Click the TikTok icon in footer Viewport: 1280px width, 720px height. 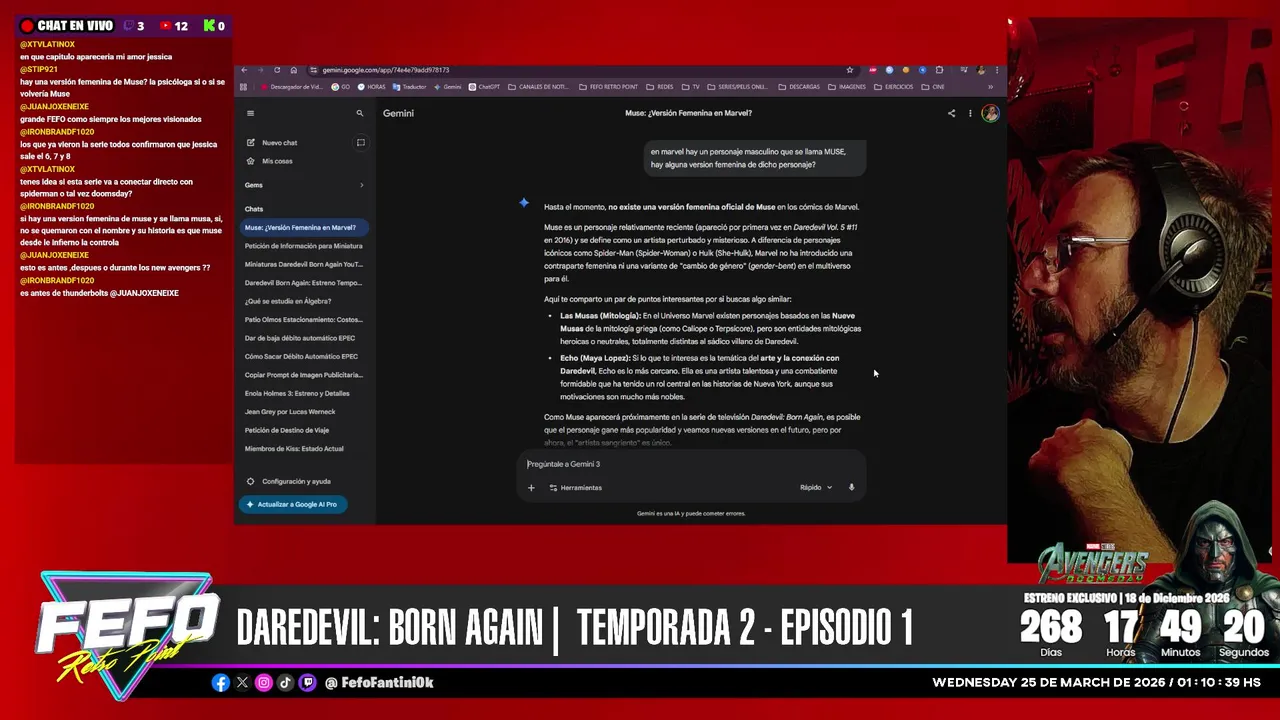pos(285,682)
